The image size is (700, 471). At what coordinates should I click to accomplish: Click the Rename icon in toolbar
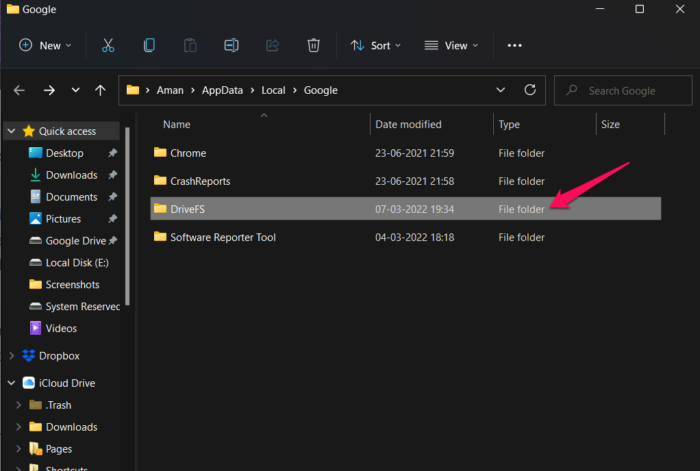pyautogui.click(x=231, y=45)
